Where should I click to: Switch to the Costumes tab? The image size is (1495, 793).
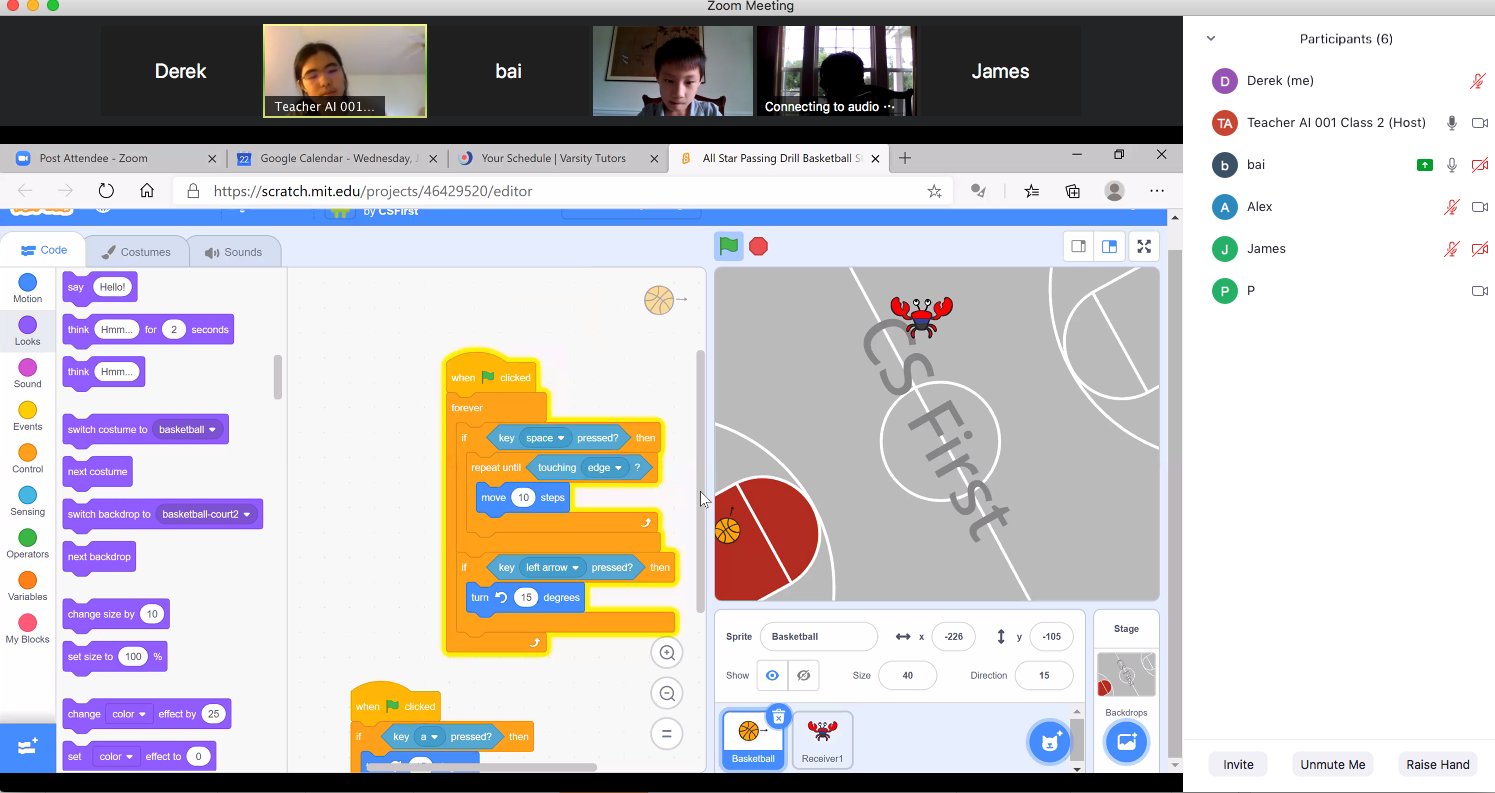[136, 252]
